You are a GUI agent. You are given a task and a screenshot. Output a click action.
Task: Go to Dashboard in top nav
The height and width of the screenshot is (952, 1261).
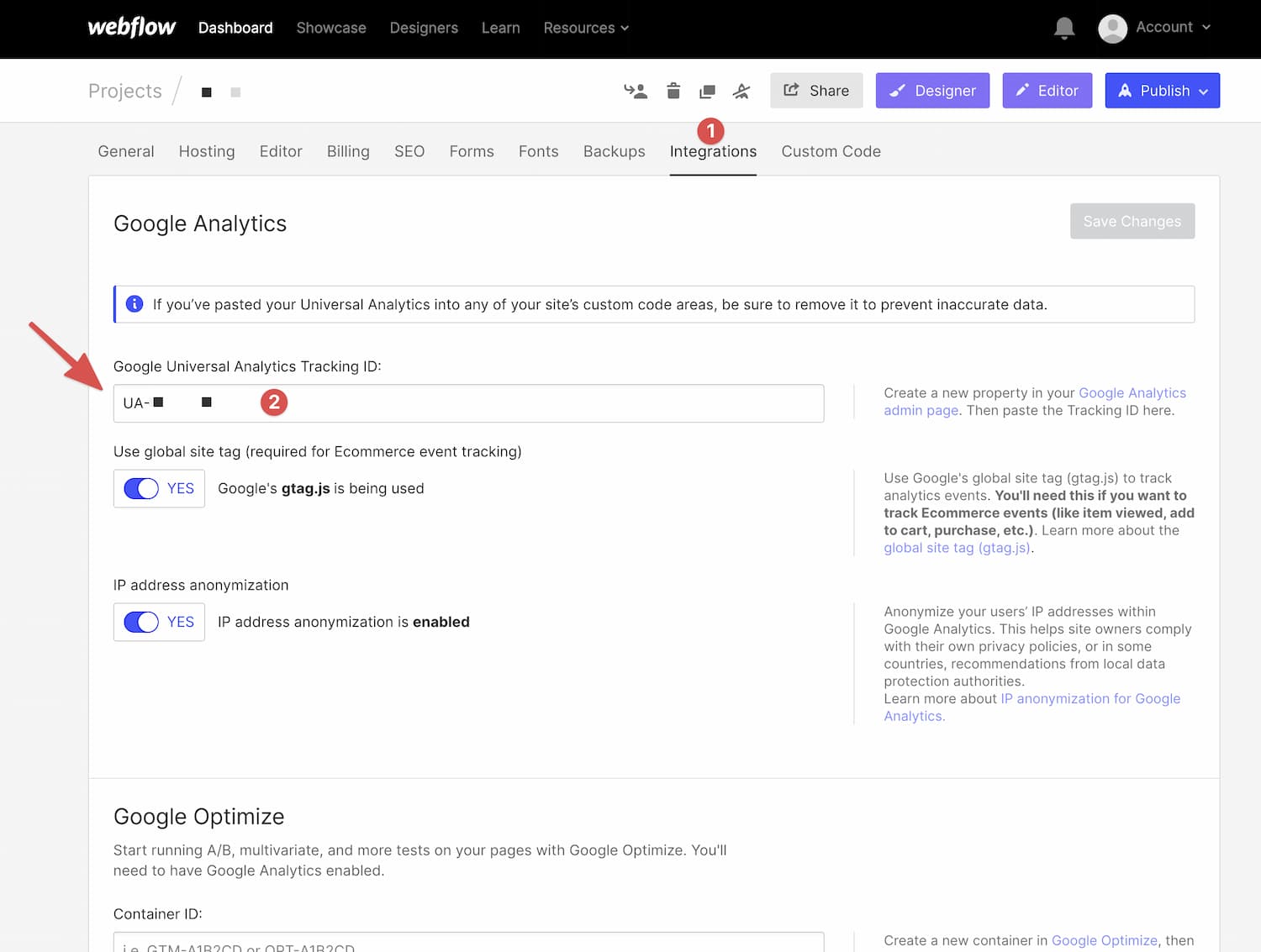click(x=235, y=28)
